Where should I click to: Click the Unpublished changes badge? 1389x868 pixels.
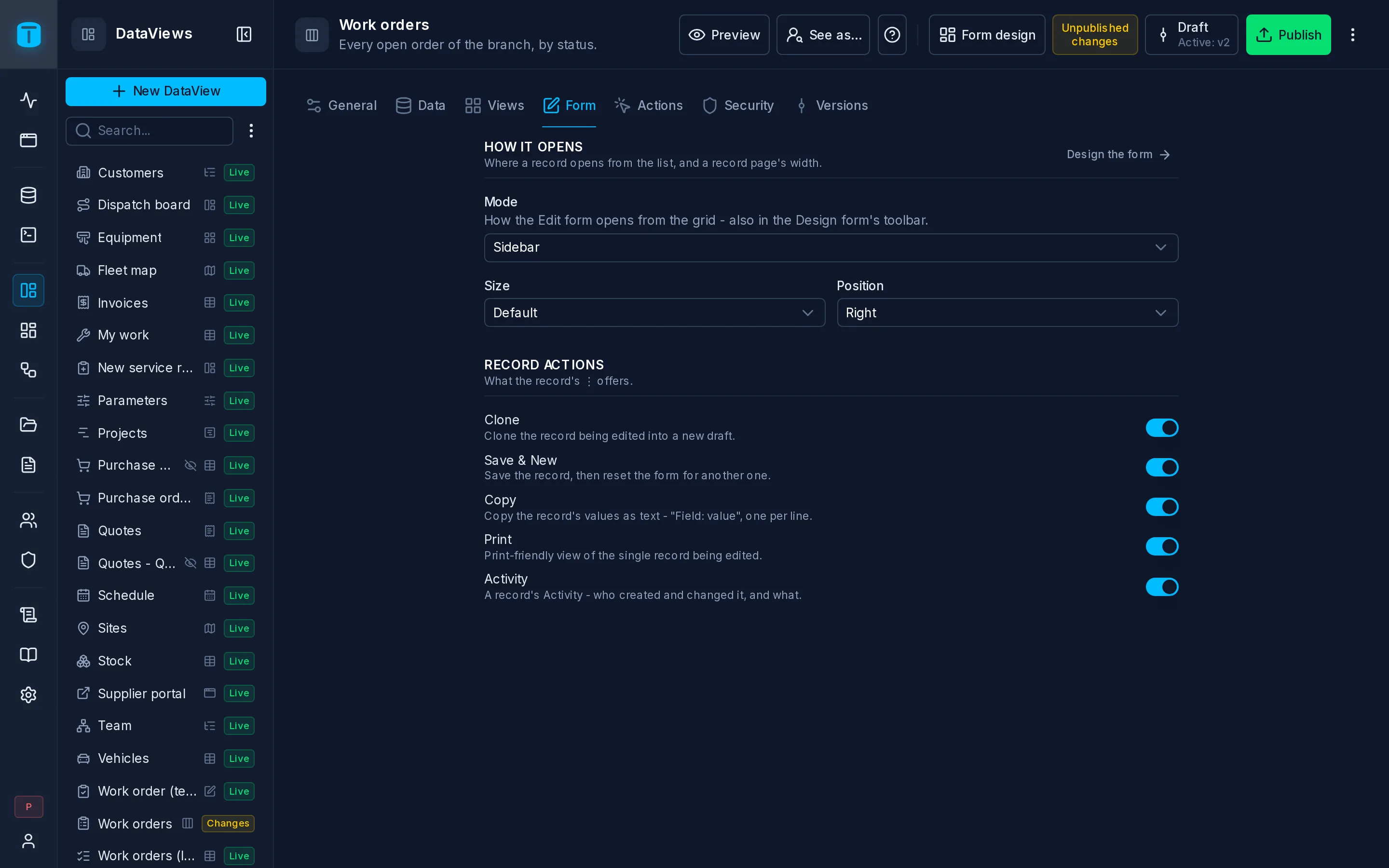tap(1094, 35)
